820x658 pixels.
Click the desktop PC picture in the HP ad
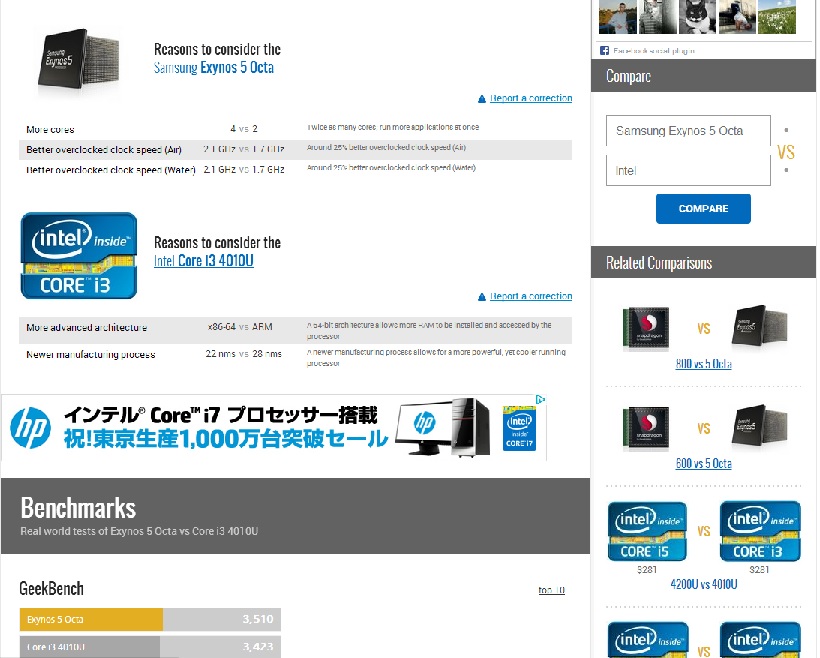[443, 427]
